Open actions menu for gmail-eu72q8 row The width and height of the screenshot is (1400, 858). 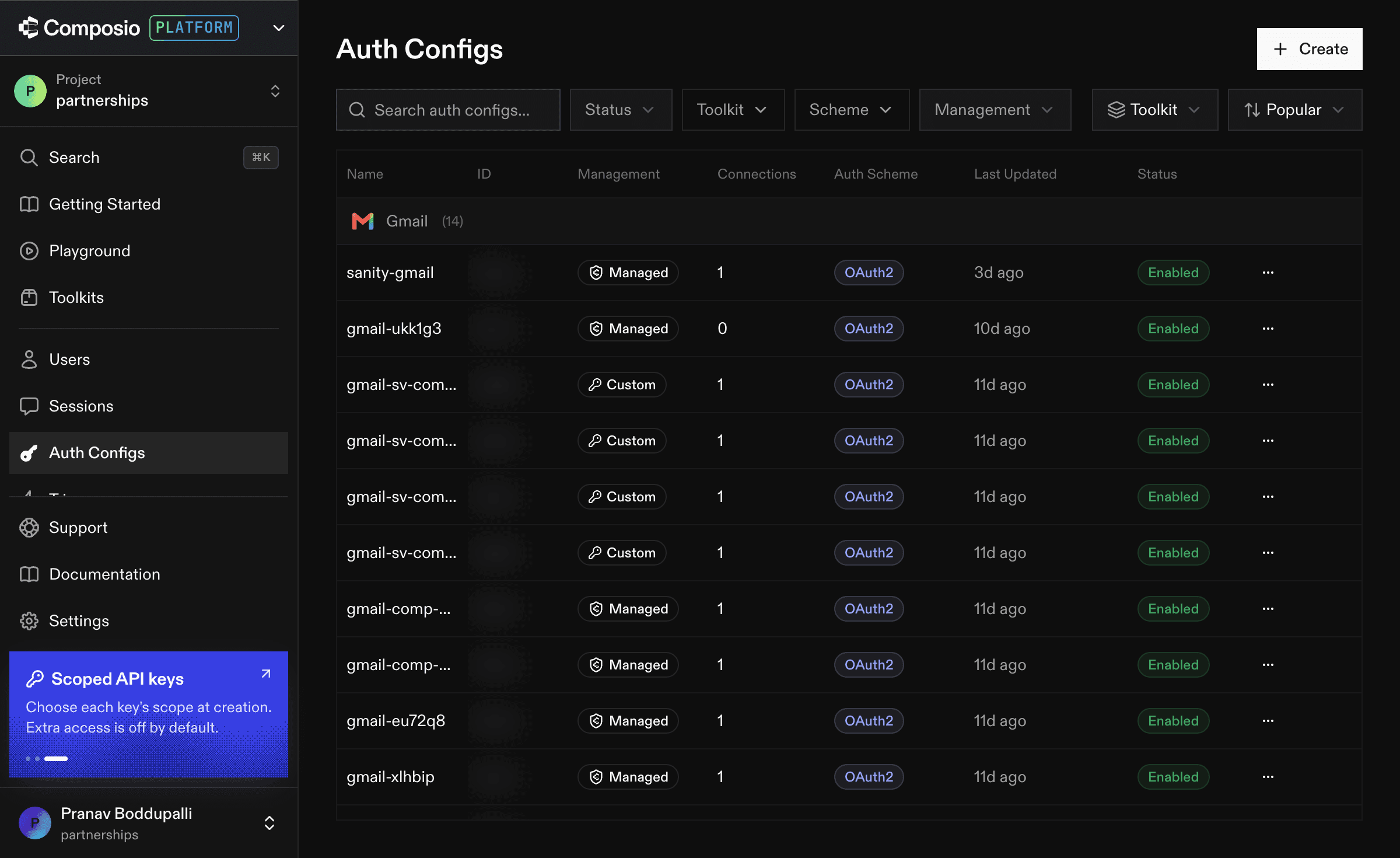[1268, 721]
